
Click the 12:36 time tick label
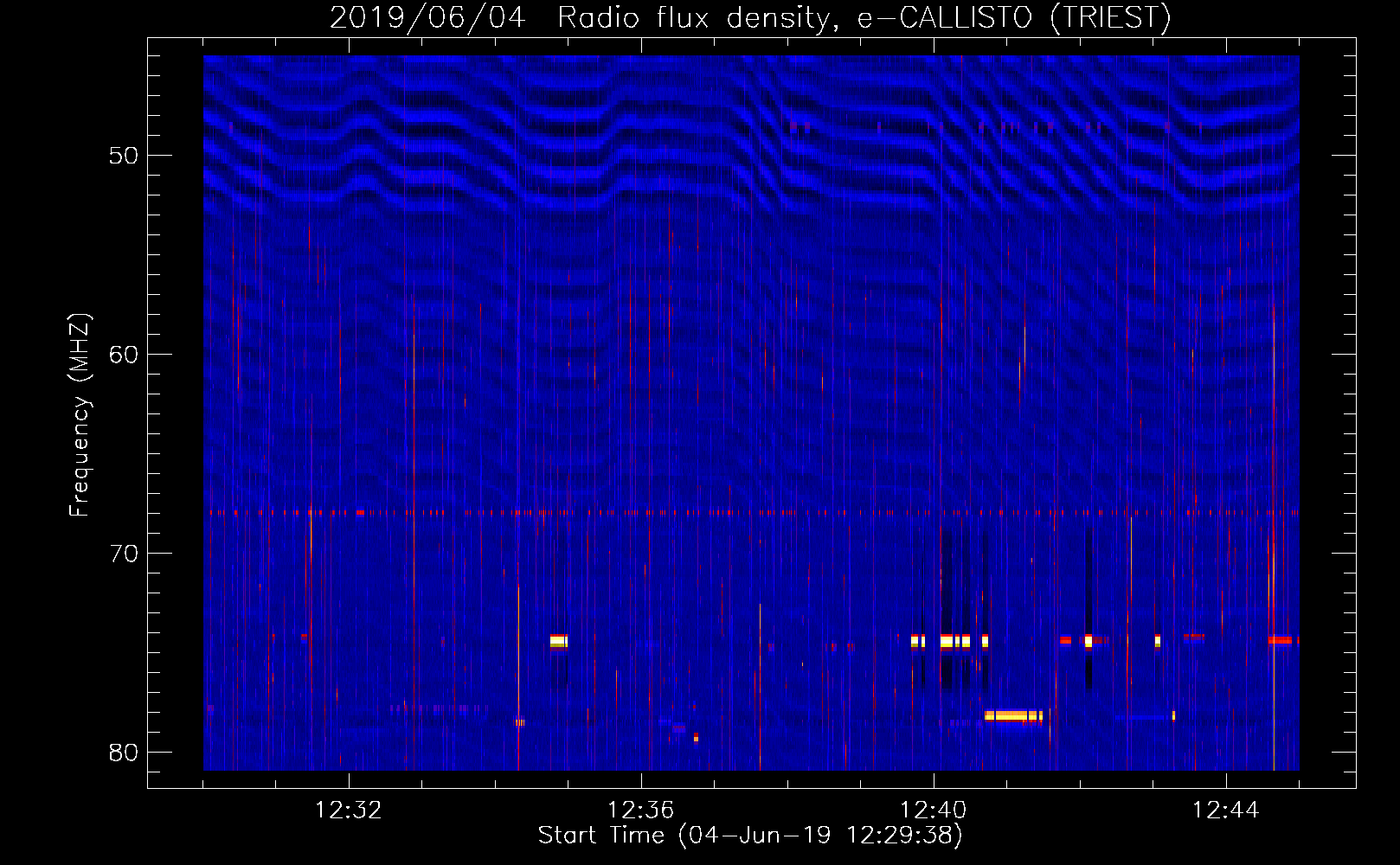641,811
